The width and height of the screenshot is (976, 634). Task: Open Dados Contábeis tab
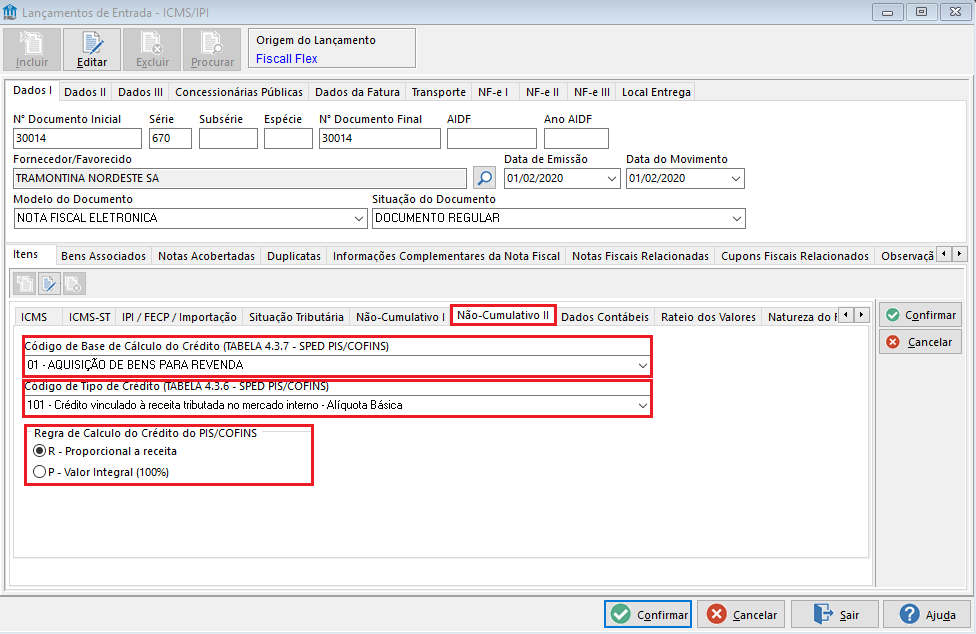(605, 317)
